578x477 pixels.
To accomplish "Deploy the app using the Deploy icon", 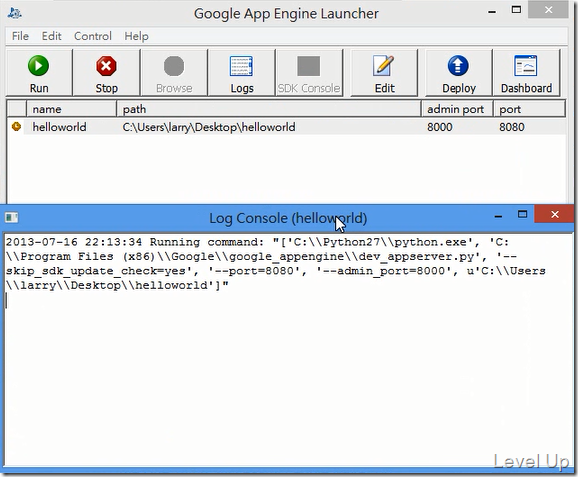I will 458,66.
